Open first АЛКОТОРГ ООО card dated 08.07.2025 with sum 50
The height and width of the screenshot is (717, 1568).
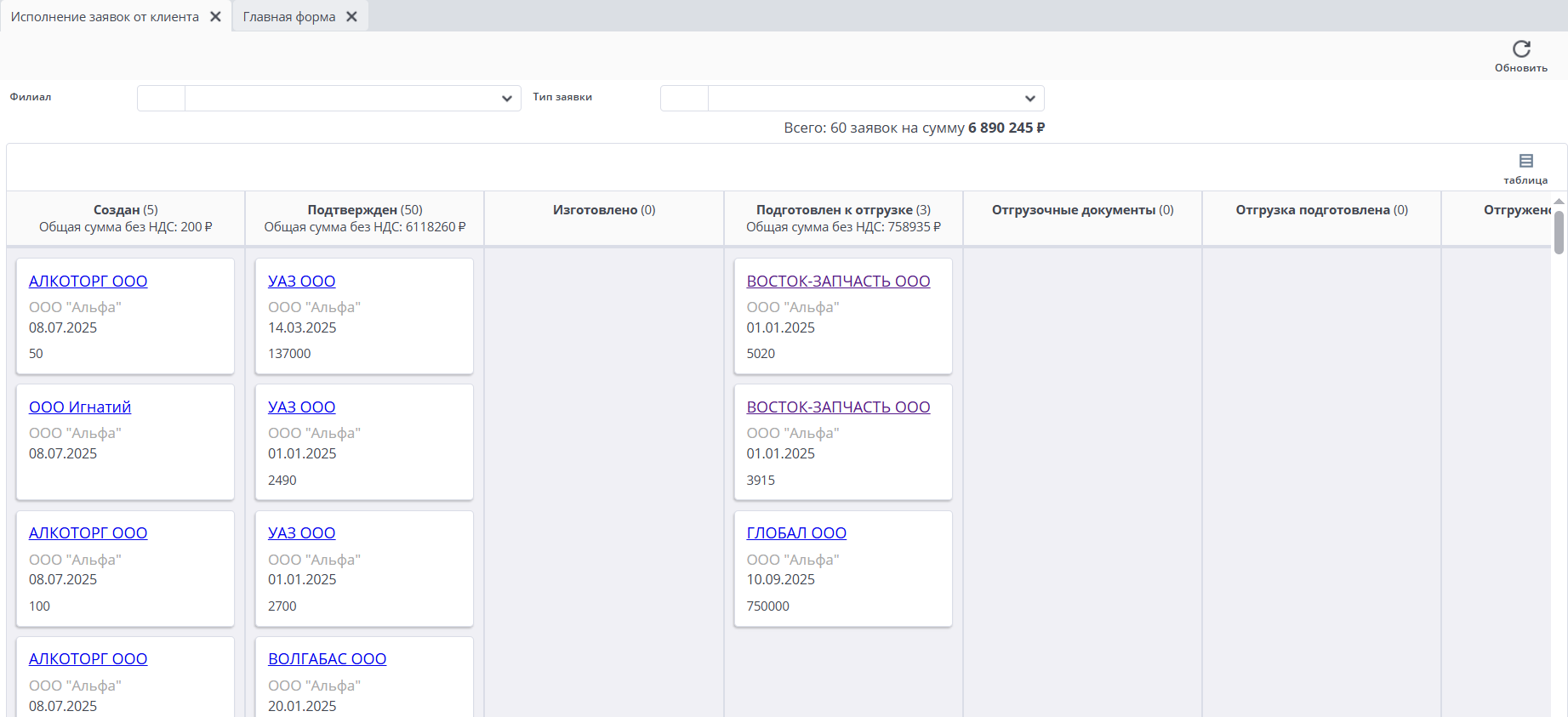click(x=88, y=282)
